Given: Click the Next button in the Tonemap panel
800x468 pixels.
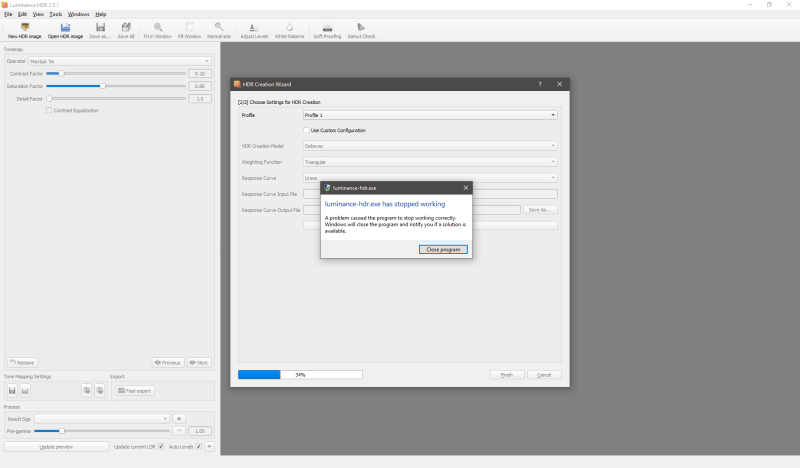Looking at the screenshot, I should [199, 362].
